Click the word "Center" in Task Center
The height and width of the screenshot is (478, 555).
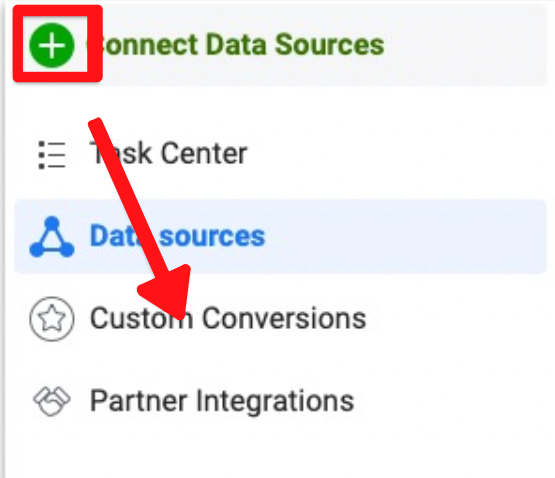coord(204,154)
